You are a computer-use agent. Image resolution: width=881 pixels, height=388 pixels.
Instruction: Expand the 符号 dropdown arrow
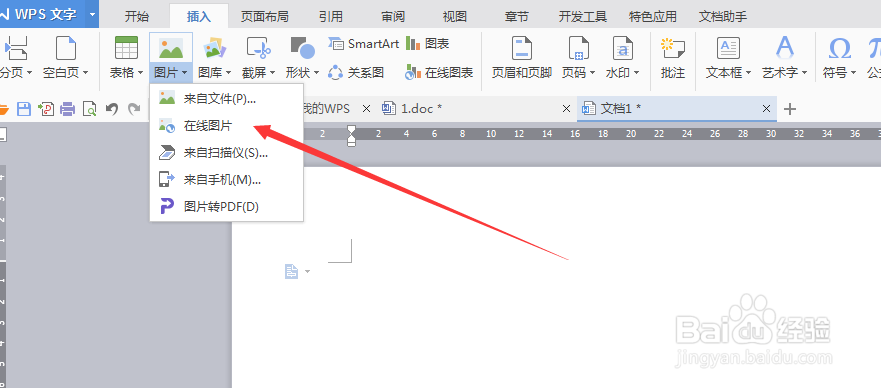tap(853, 73)
